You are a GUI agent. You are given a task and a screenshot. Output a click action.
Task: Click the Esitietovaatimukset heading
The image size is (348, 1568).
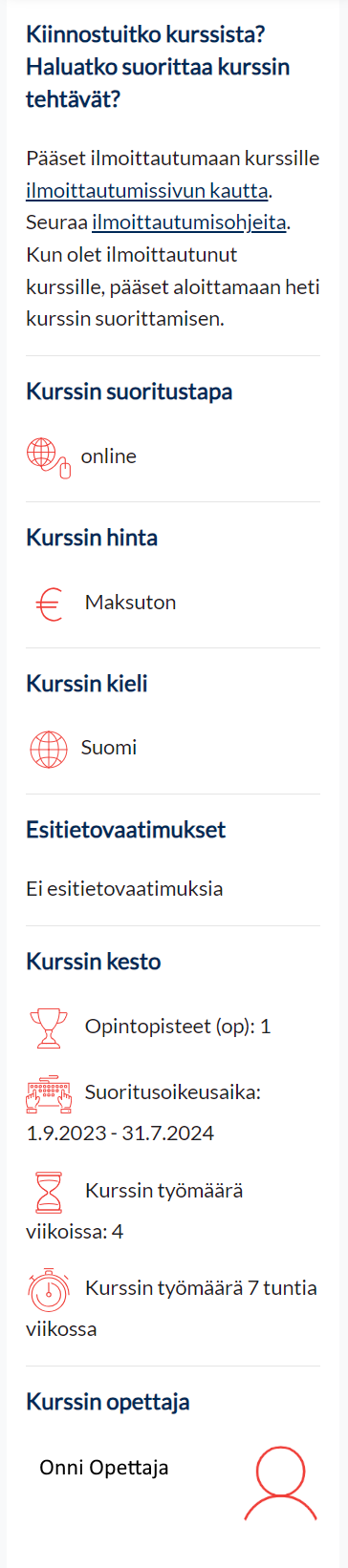coord(126,830)
